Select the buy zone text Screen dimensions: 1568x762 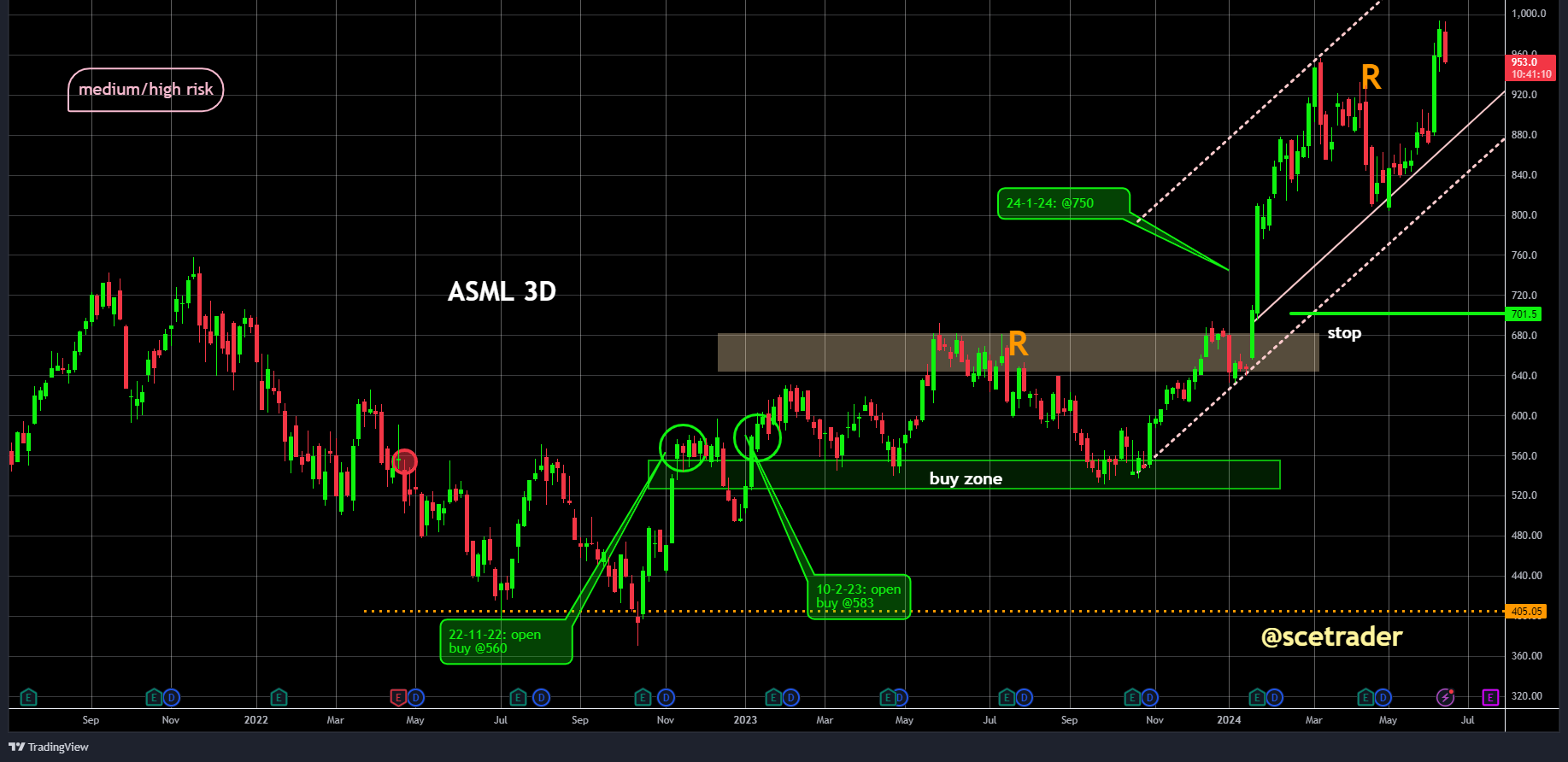pyautogui.click(x=966, y=478)
